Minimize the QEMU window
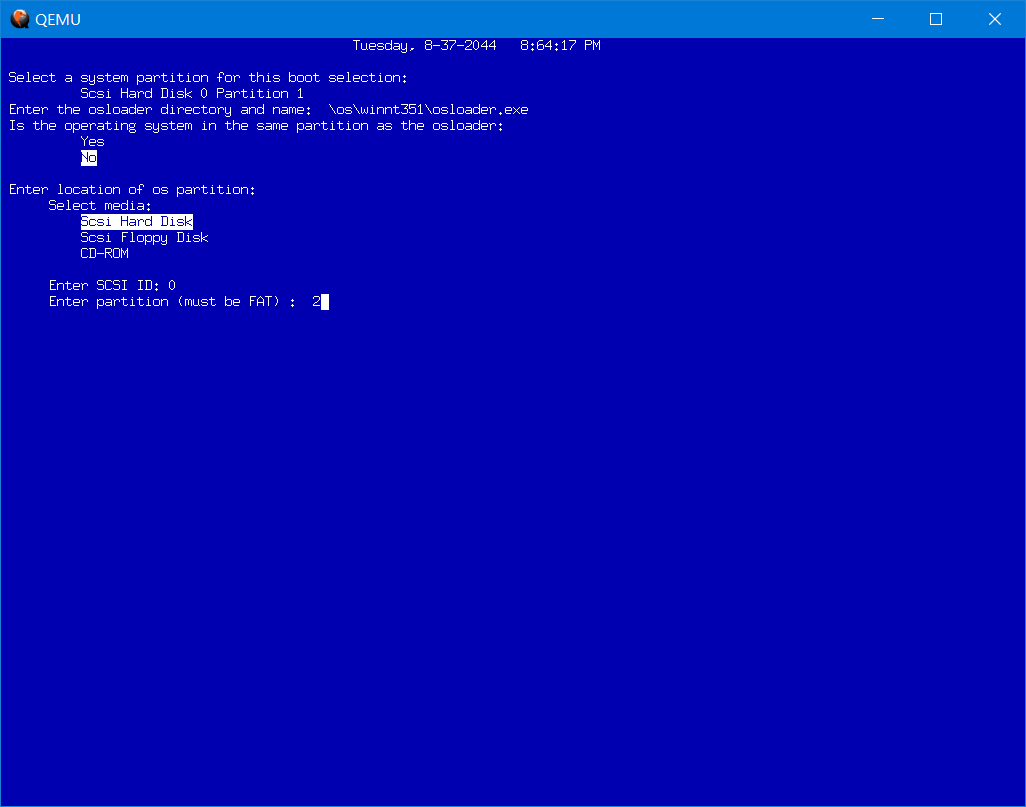The image size is (1026, 807). coord(876,18)
